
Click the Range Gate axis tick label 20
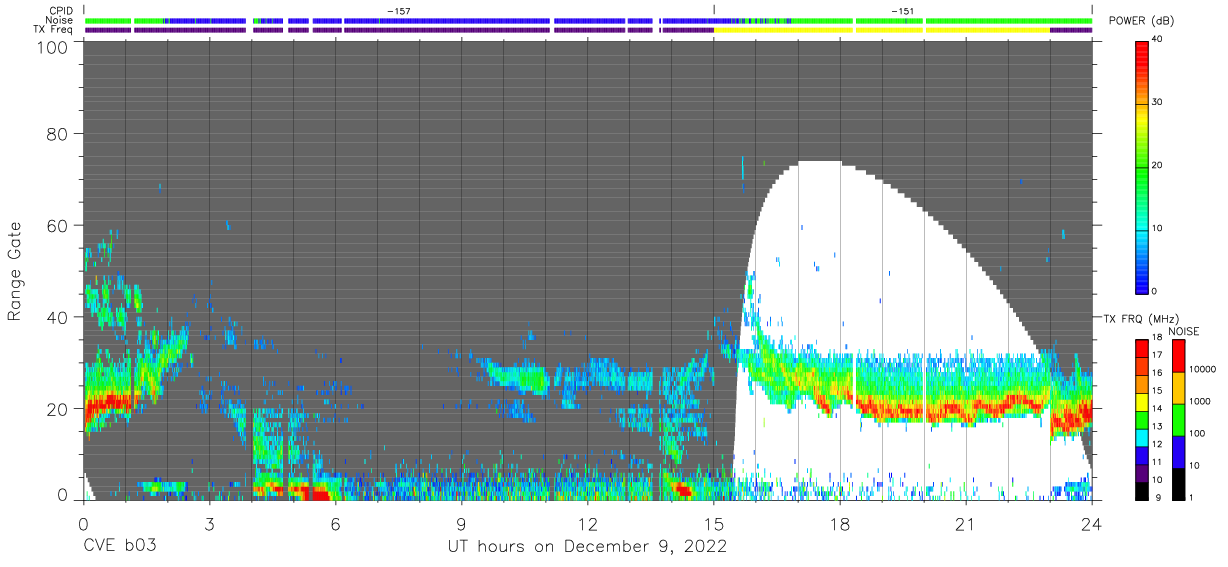point(57,409)
